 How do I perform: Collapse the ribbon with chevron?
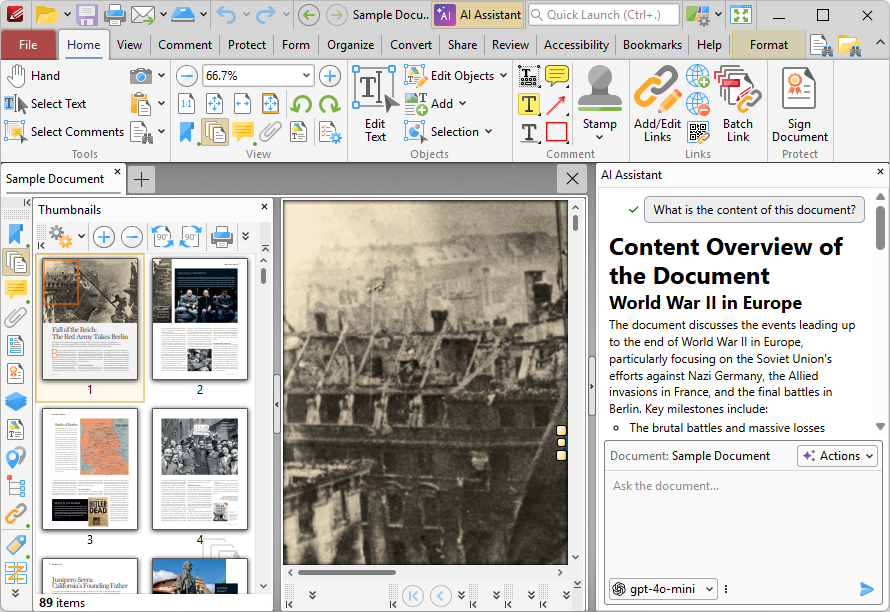879,43
